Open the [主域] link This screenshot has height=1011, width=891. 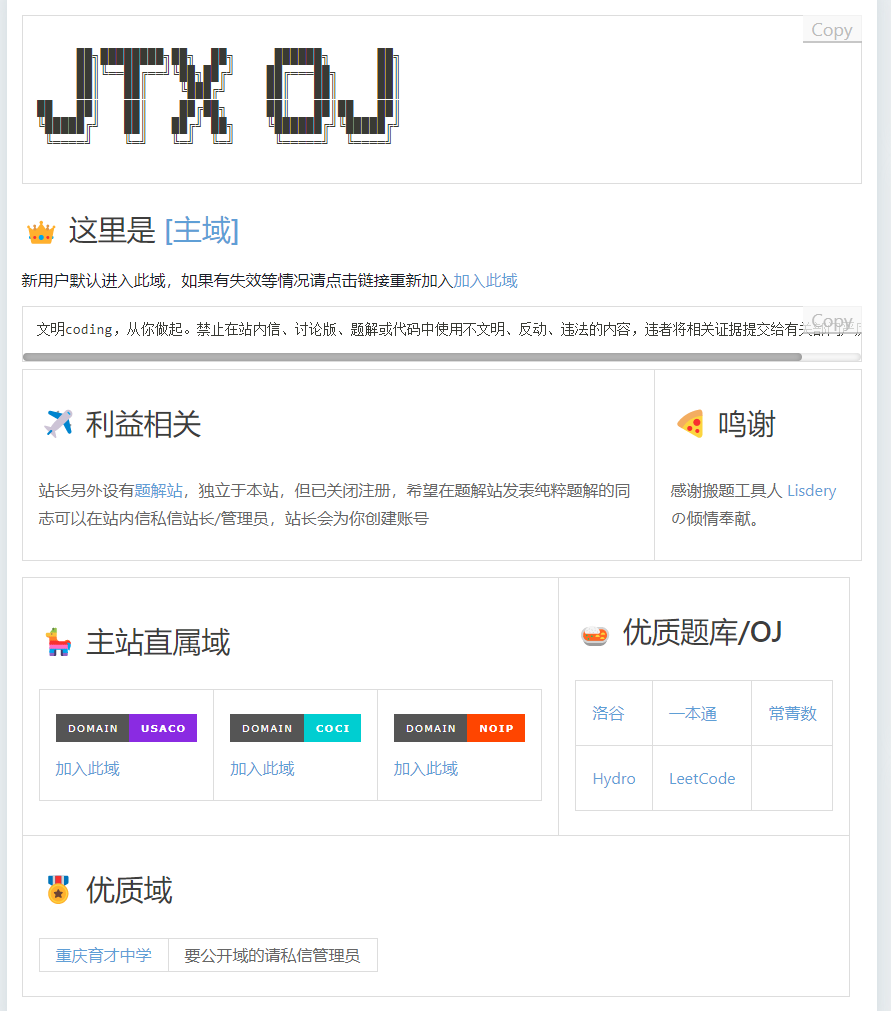201,231
